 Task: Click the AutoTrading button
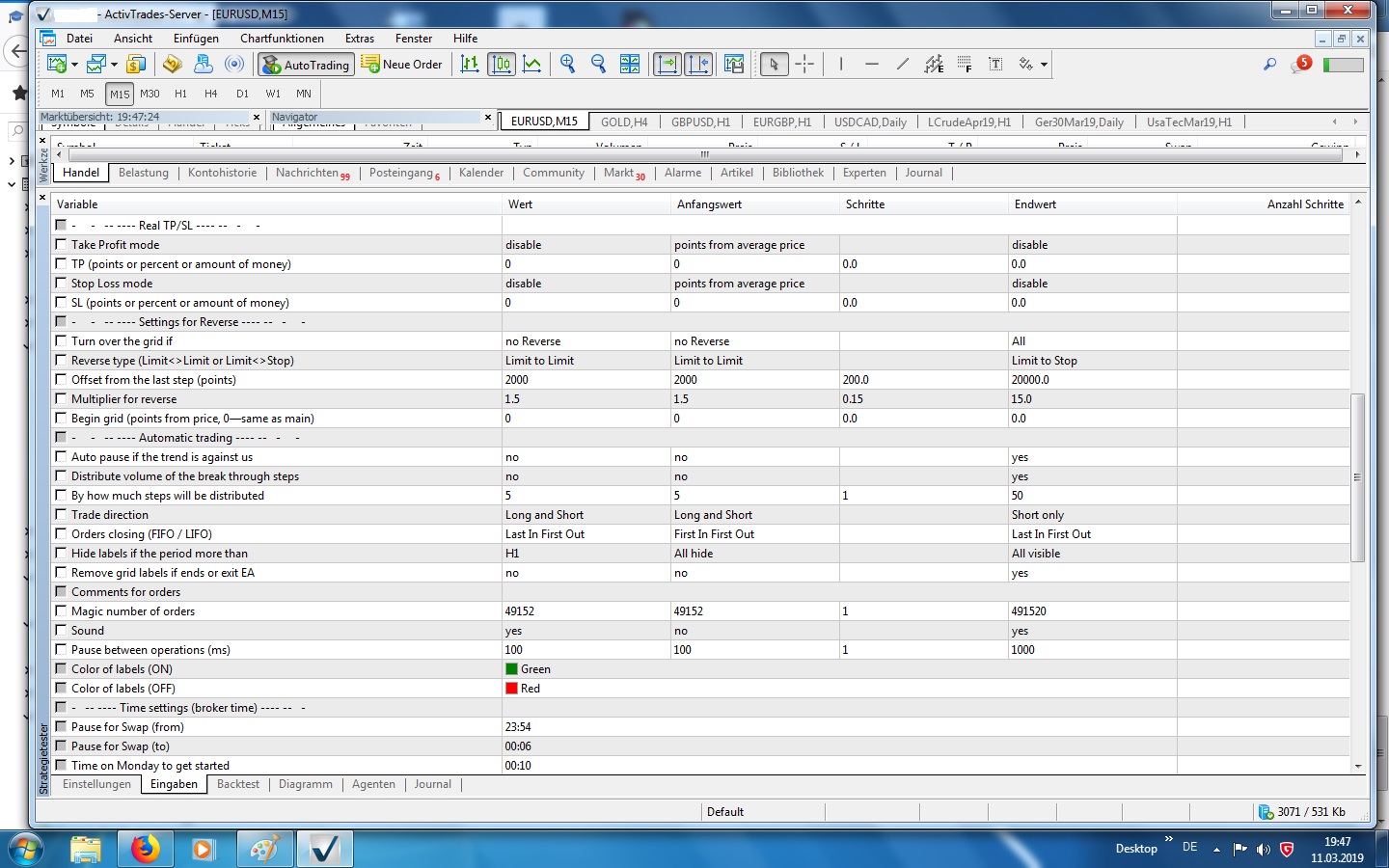pos(306,65)
